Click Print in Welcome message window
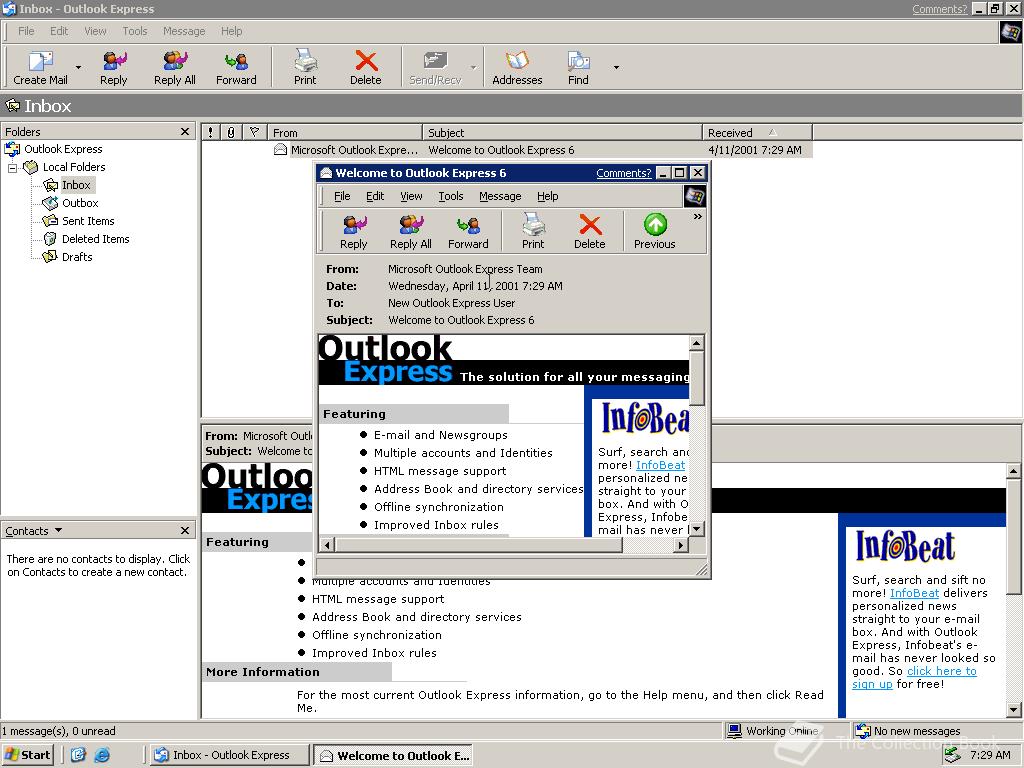The image size is (1024, 768). 533,232
